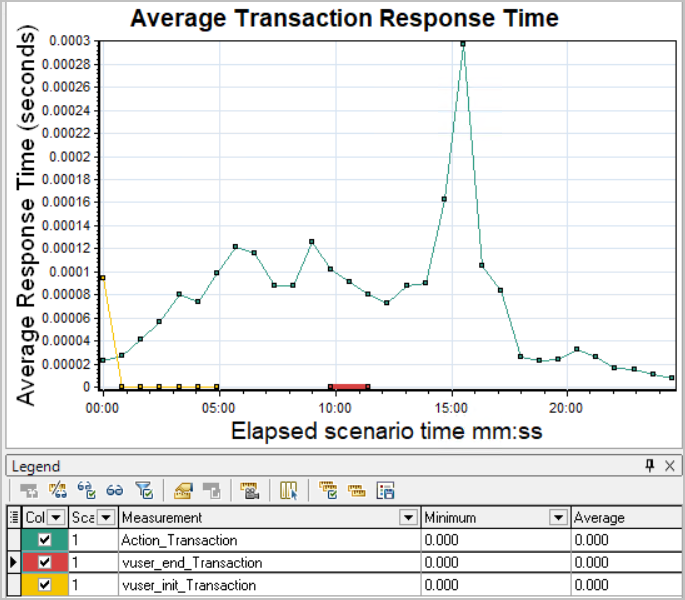Viewport: 685px width, 600px height.
Task: Open the Col column dropdown arrow
Action: (x=56, y=518)
